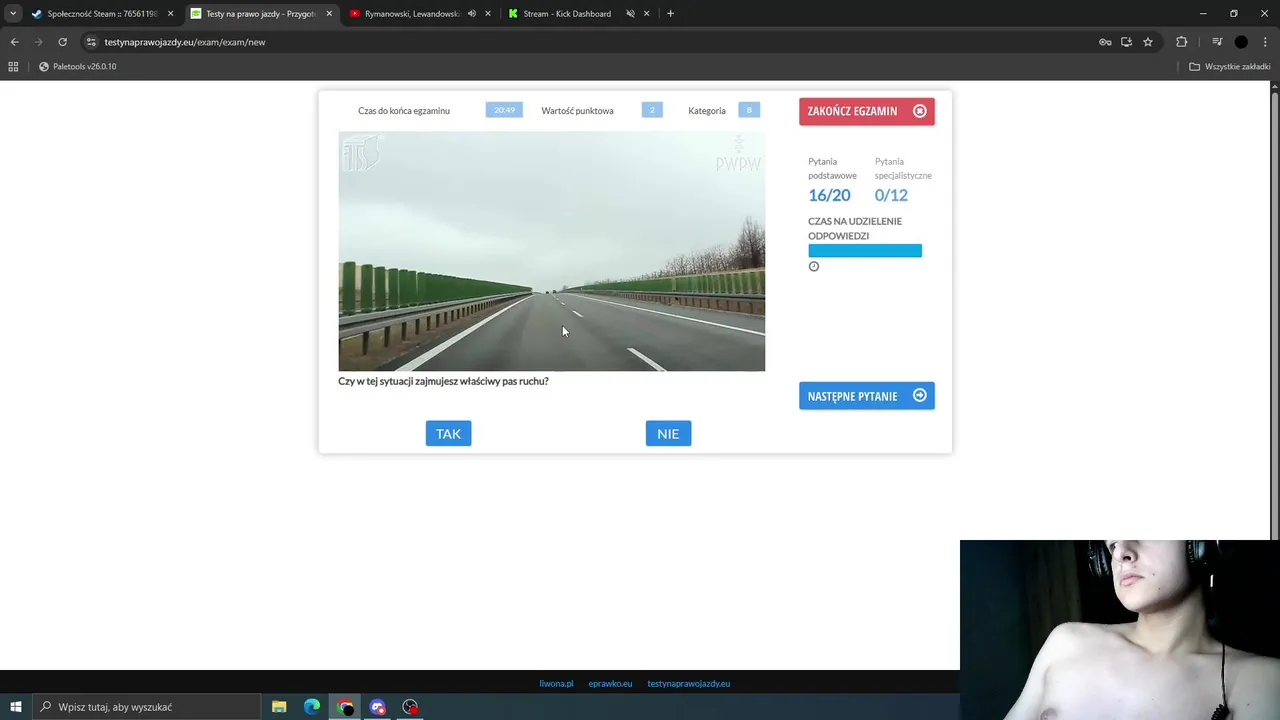Close the Testy na prawo jazdy tab
Screen dimensions: 1280x720
coord(329,14)
